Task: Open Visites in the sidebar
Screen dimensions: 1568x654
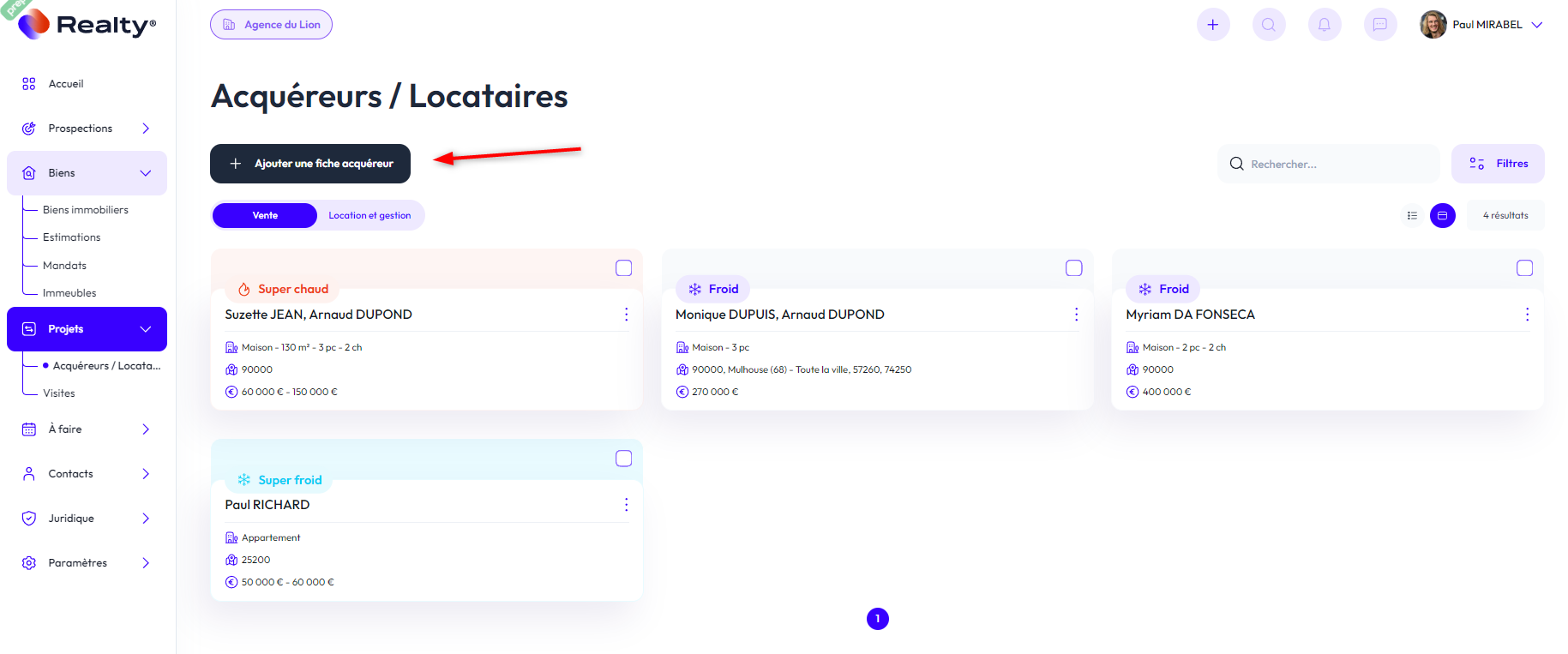Action: click(59, 393)
